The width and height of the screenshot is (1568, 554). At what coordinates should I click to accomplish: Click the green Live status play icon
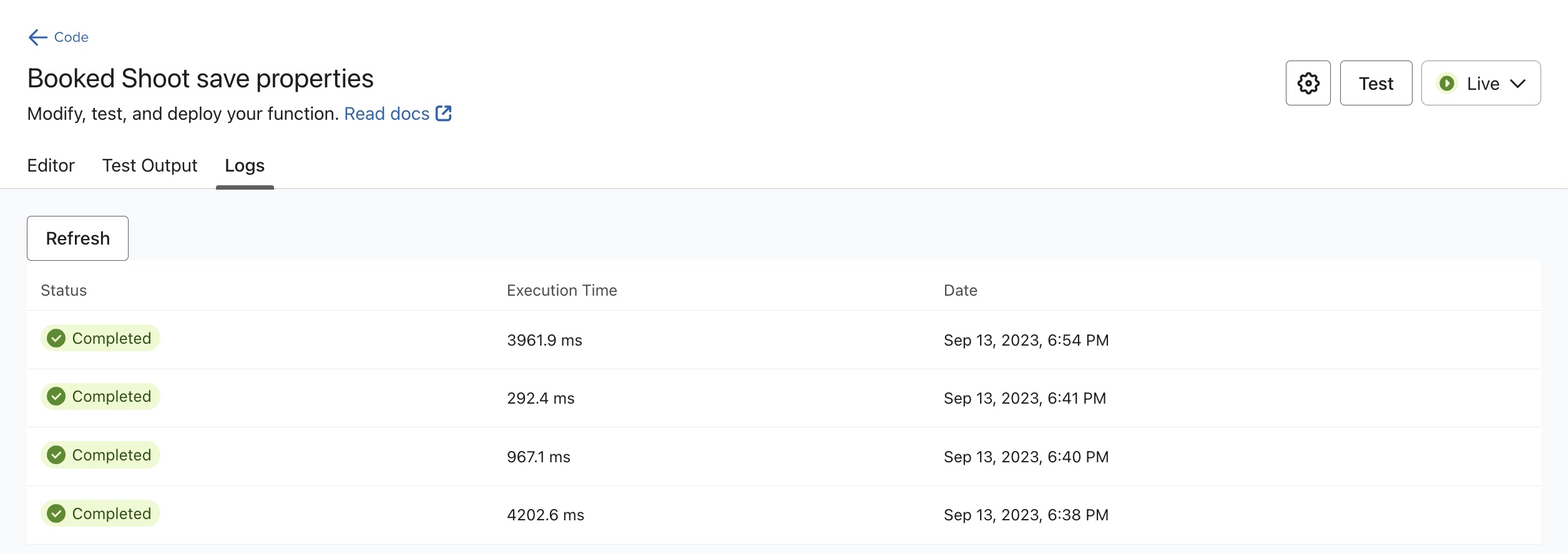click(1446, 83)
